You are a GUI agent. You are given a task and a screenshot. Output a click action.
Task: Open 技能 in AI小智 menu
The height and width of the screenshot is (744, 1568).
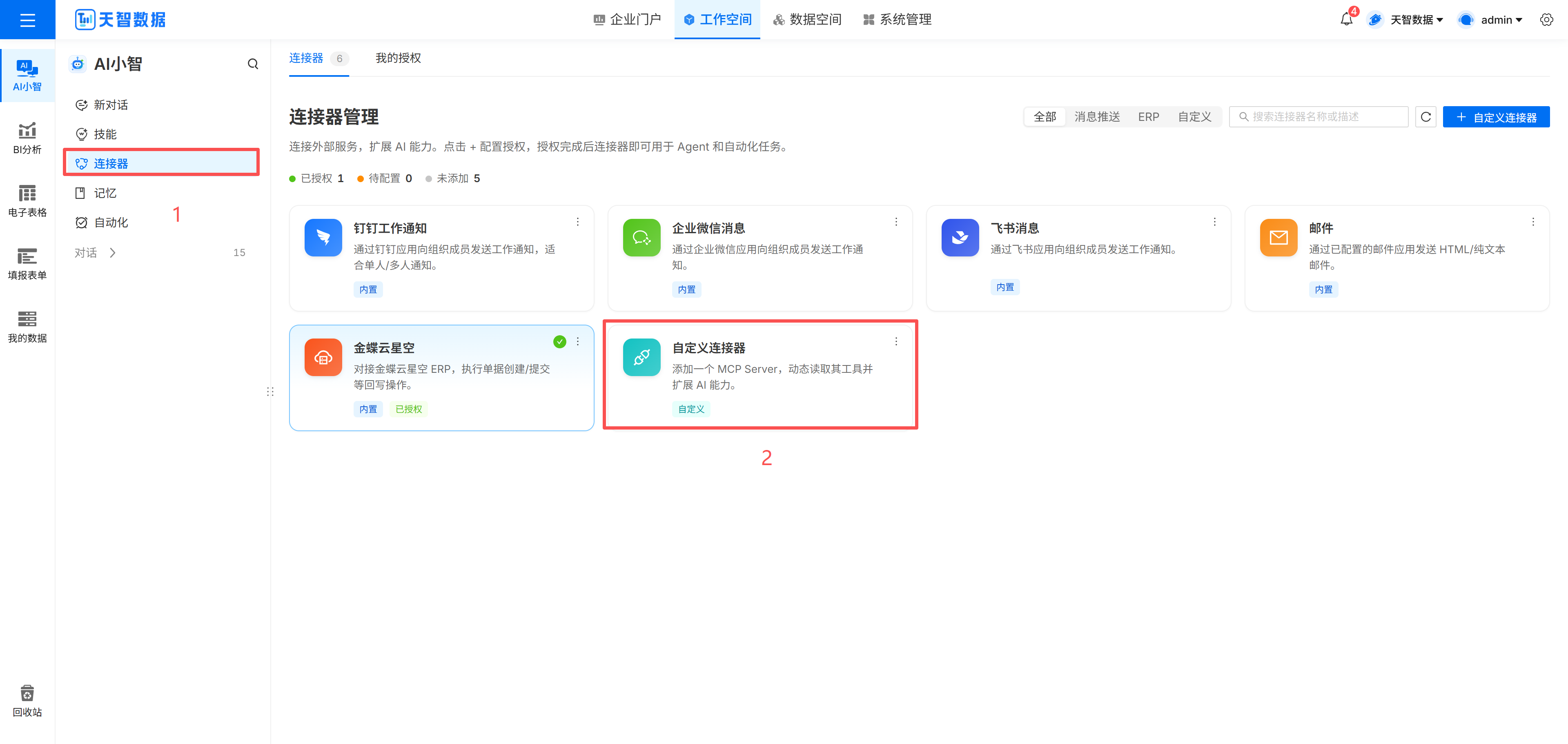(96, 134)
